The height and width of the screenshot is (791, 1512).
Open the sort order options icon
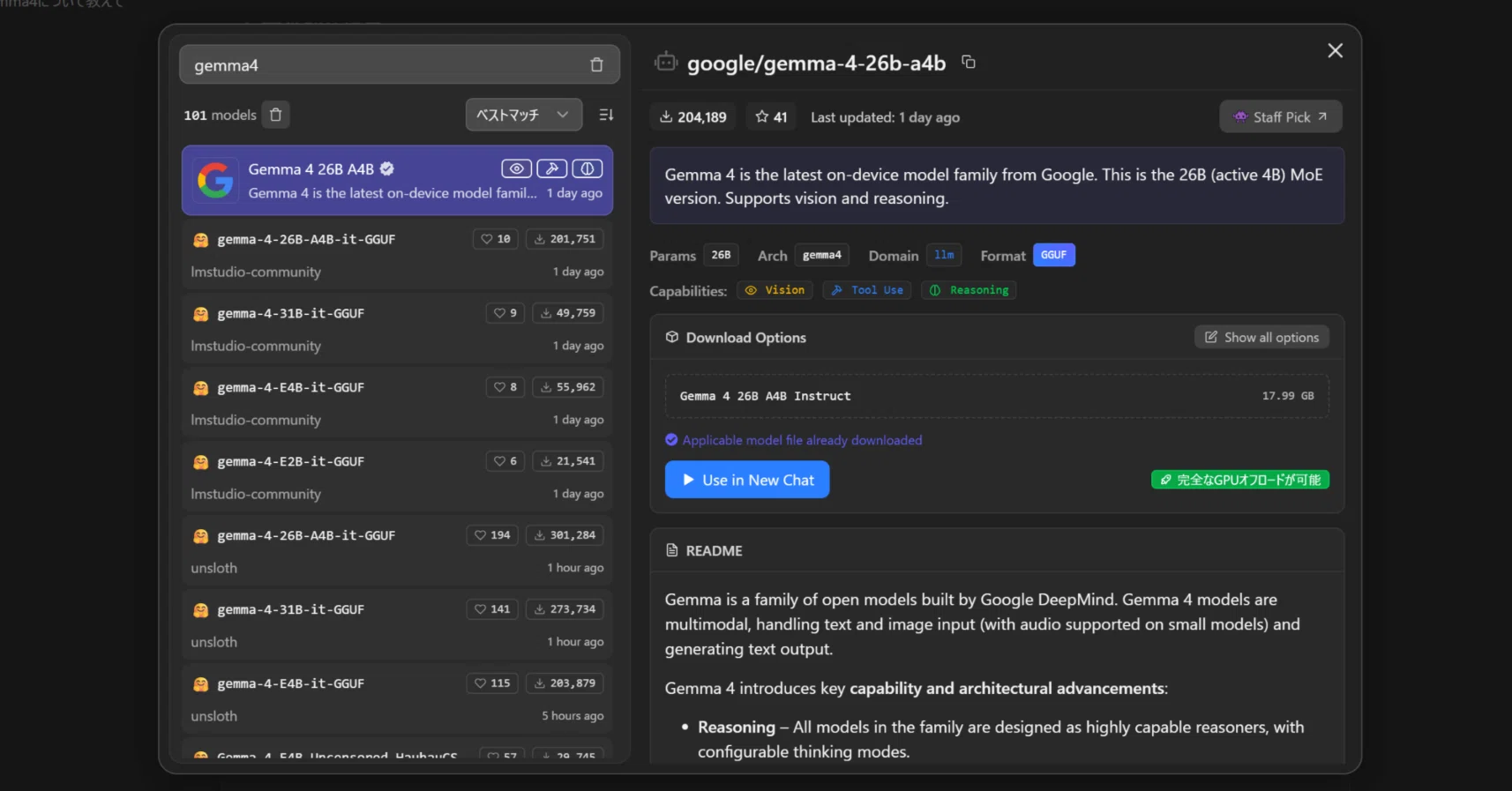tap(606, 115)
